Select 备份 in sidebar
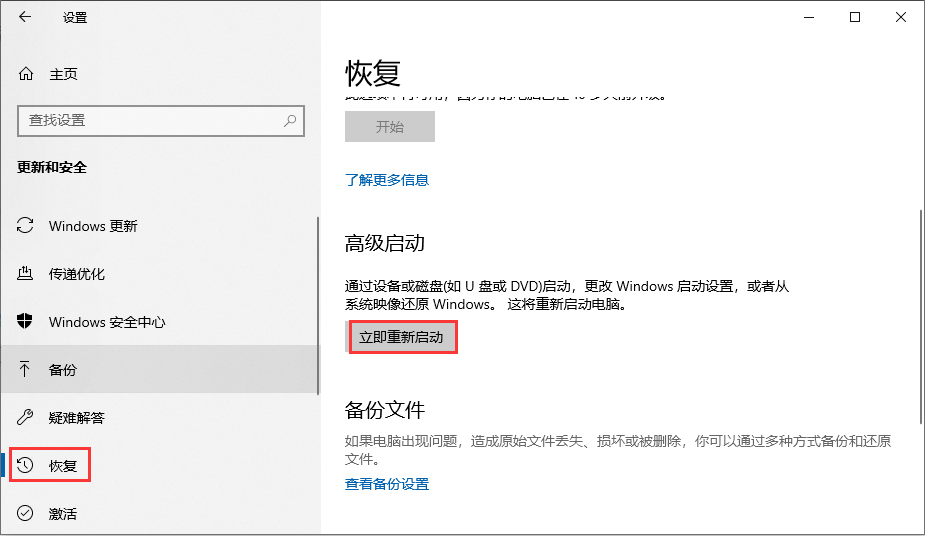Screen dimensions: 925x536 click(159, 369)
